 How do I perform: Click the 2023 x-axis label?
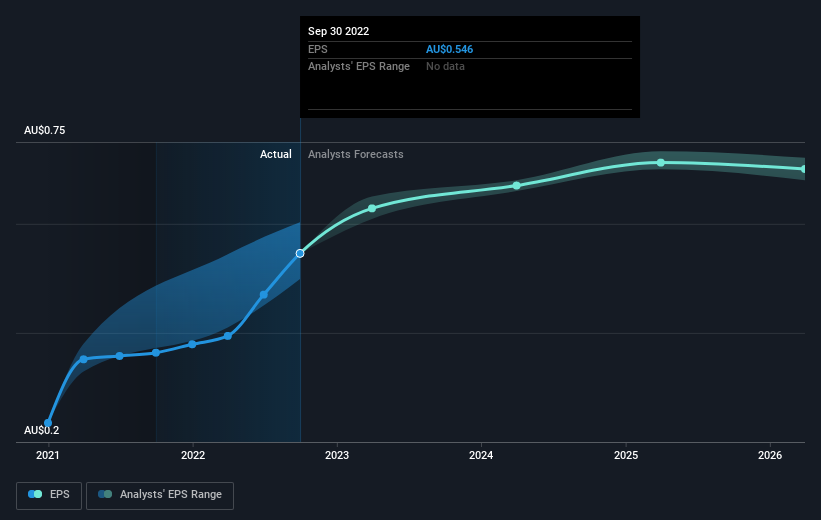pyautogui.click(x=337, y=455)
